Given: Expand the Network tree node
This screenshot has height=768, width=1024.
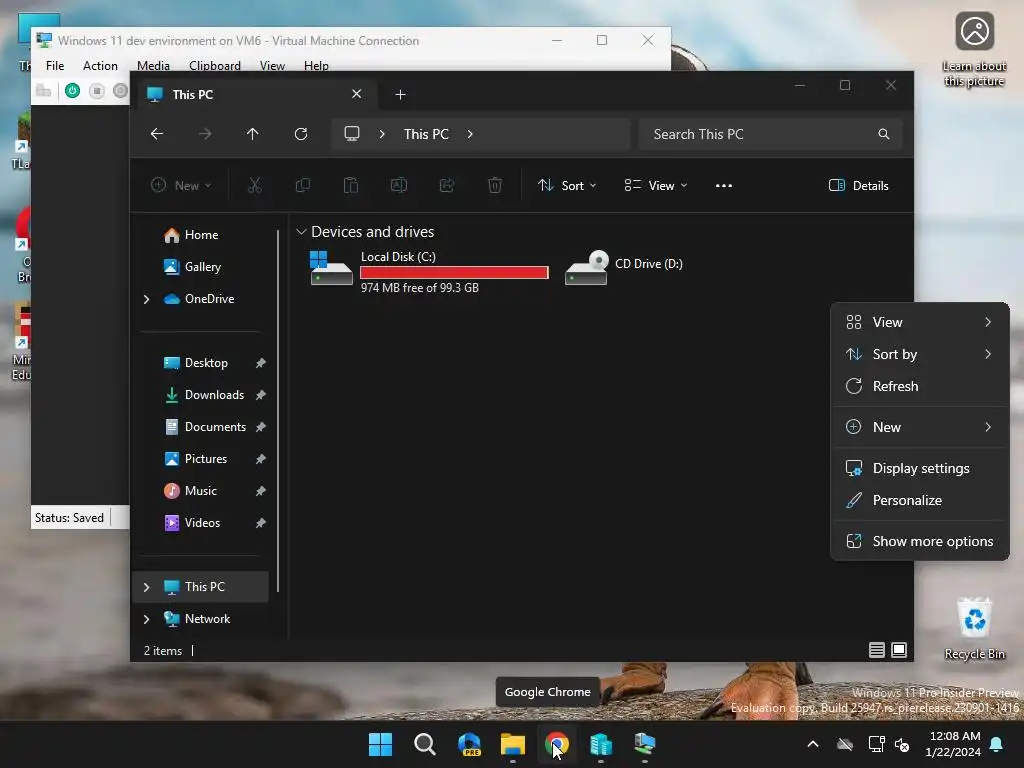Looking at the screenshot, I should click(x=146, y=619).
